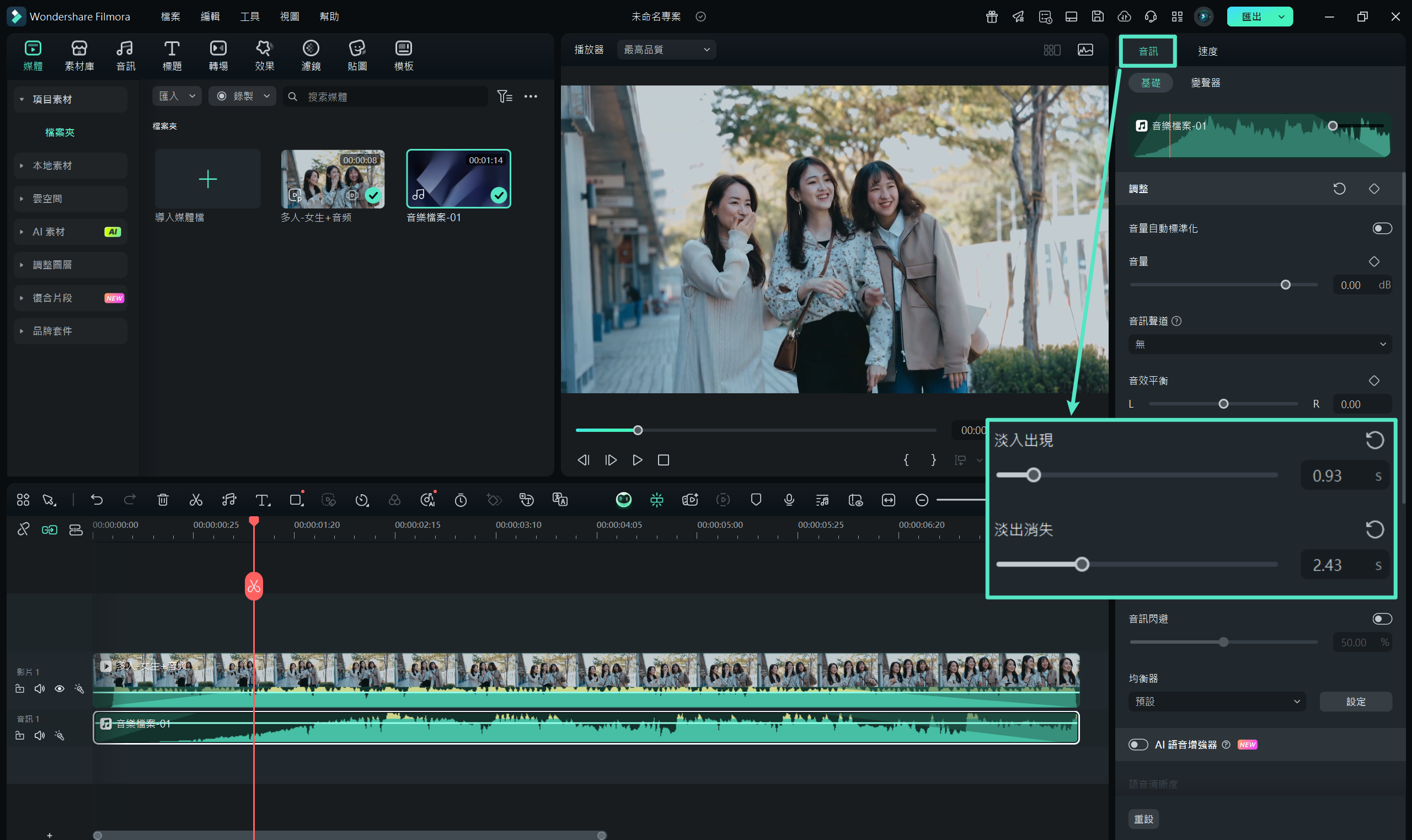The image size is (1412, 840).
Task: Click the crop tool icon
Action: [296, 500]
